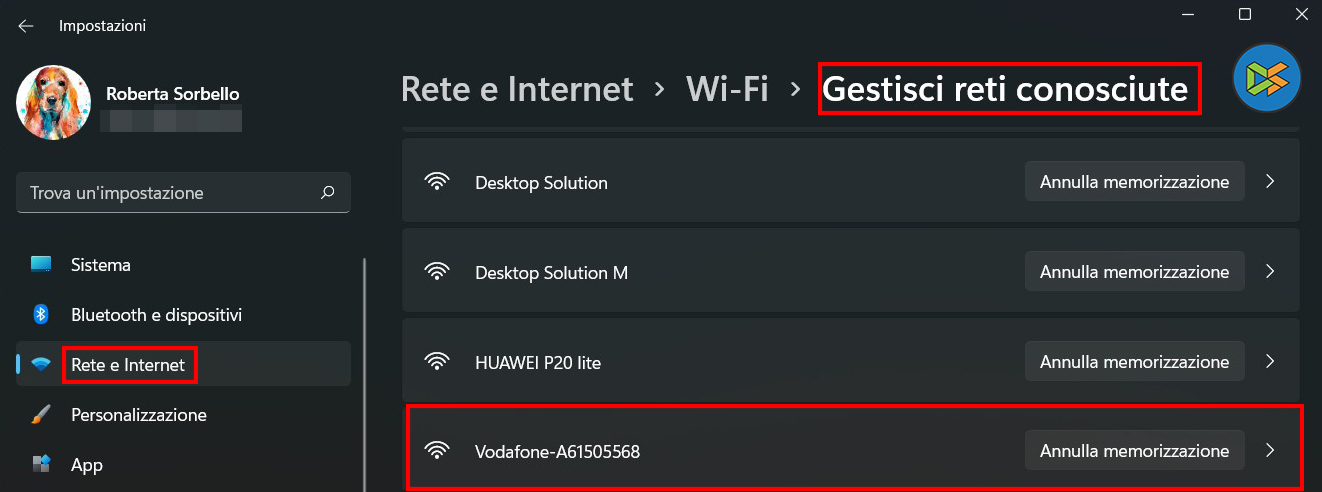Click the Personalizzazione paintbrush icon
This screenshot has height=492, width=1322.
click(41, 414)
